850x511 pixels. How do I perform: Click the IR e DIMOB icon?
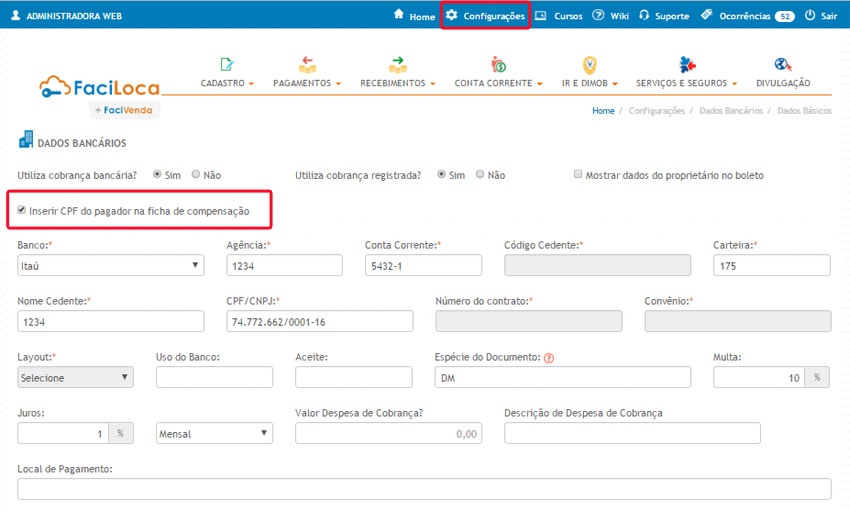pyautogui.click(x=589, y=65)
